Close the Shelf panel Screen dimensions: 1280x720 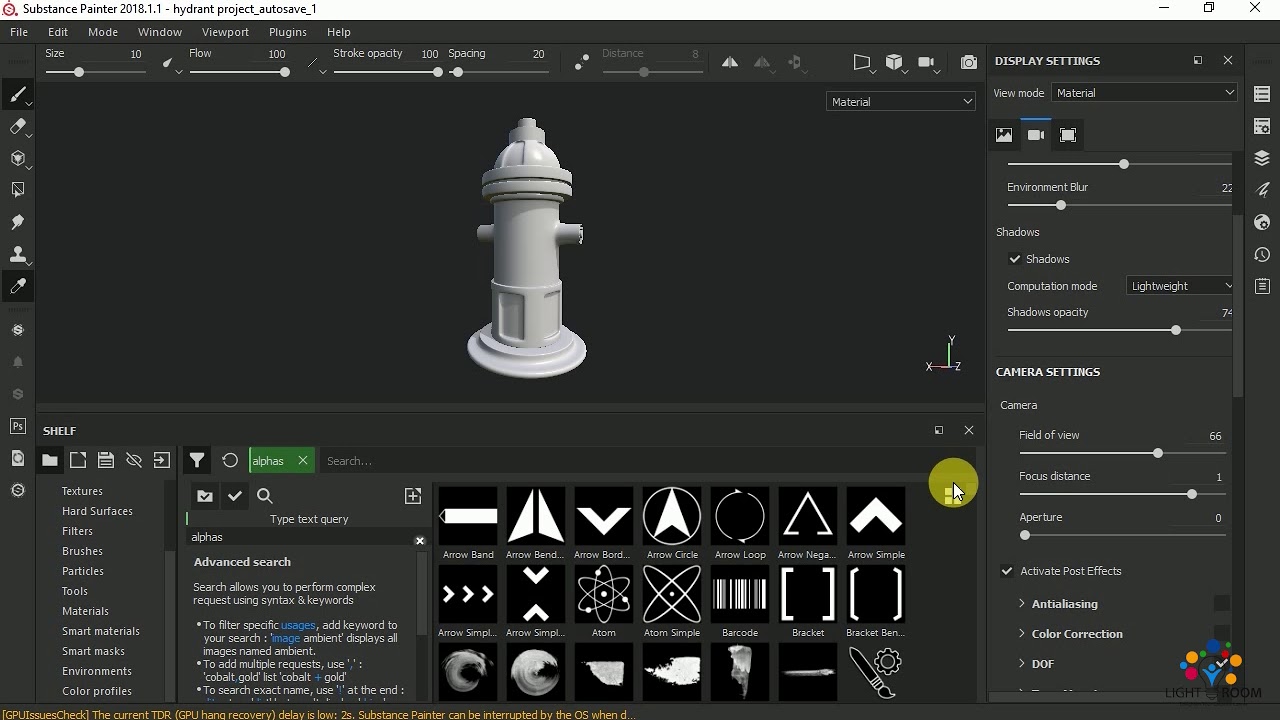point(969,430)
